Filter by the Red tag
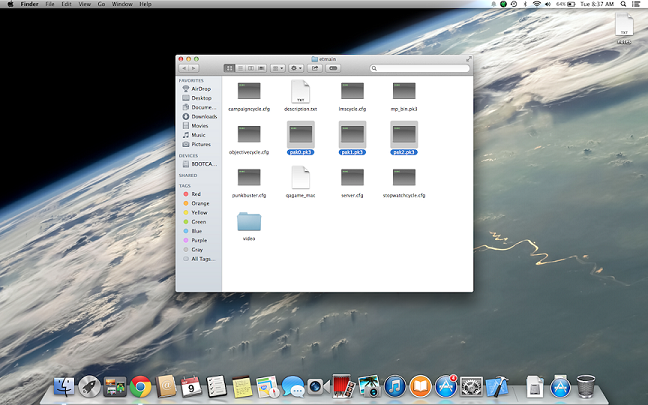This screenshot has height=405, width=648. pyautogui.click(x=198, y=194)
